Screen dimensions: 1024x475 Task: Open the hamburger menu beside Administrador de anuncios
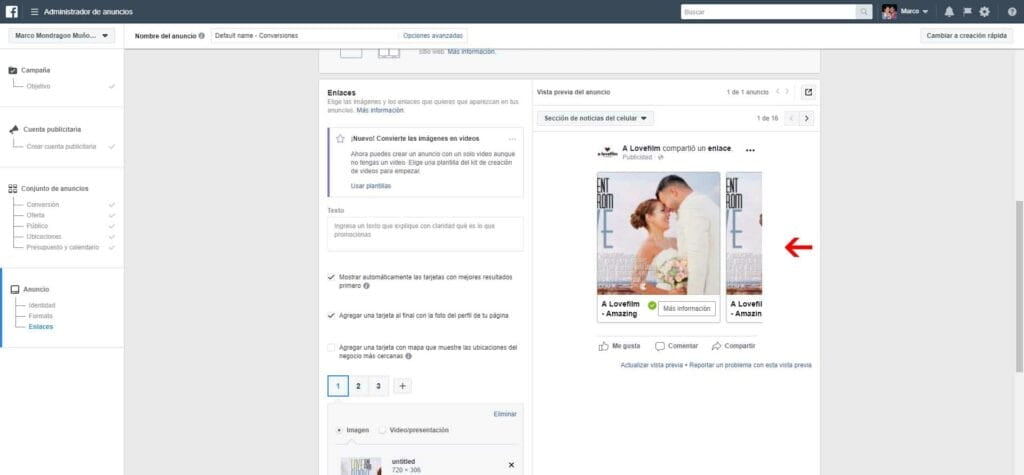point(35,12)
